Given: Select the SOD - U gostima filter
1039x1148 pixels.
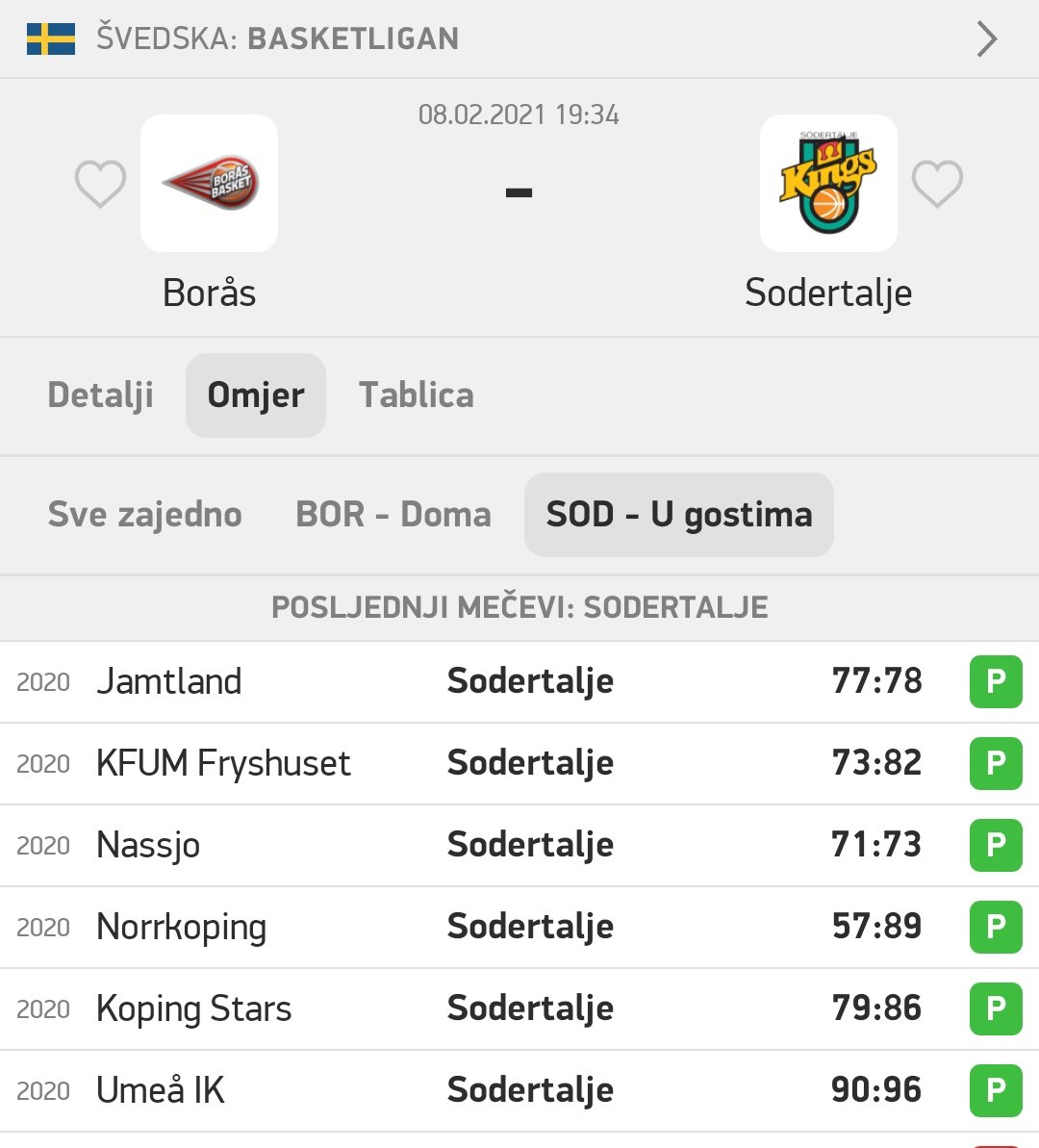Looking at the screenshot, I should point(679,515).
